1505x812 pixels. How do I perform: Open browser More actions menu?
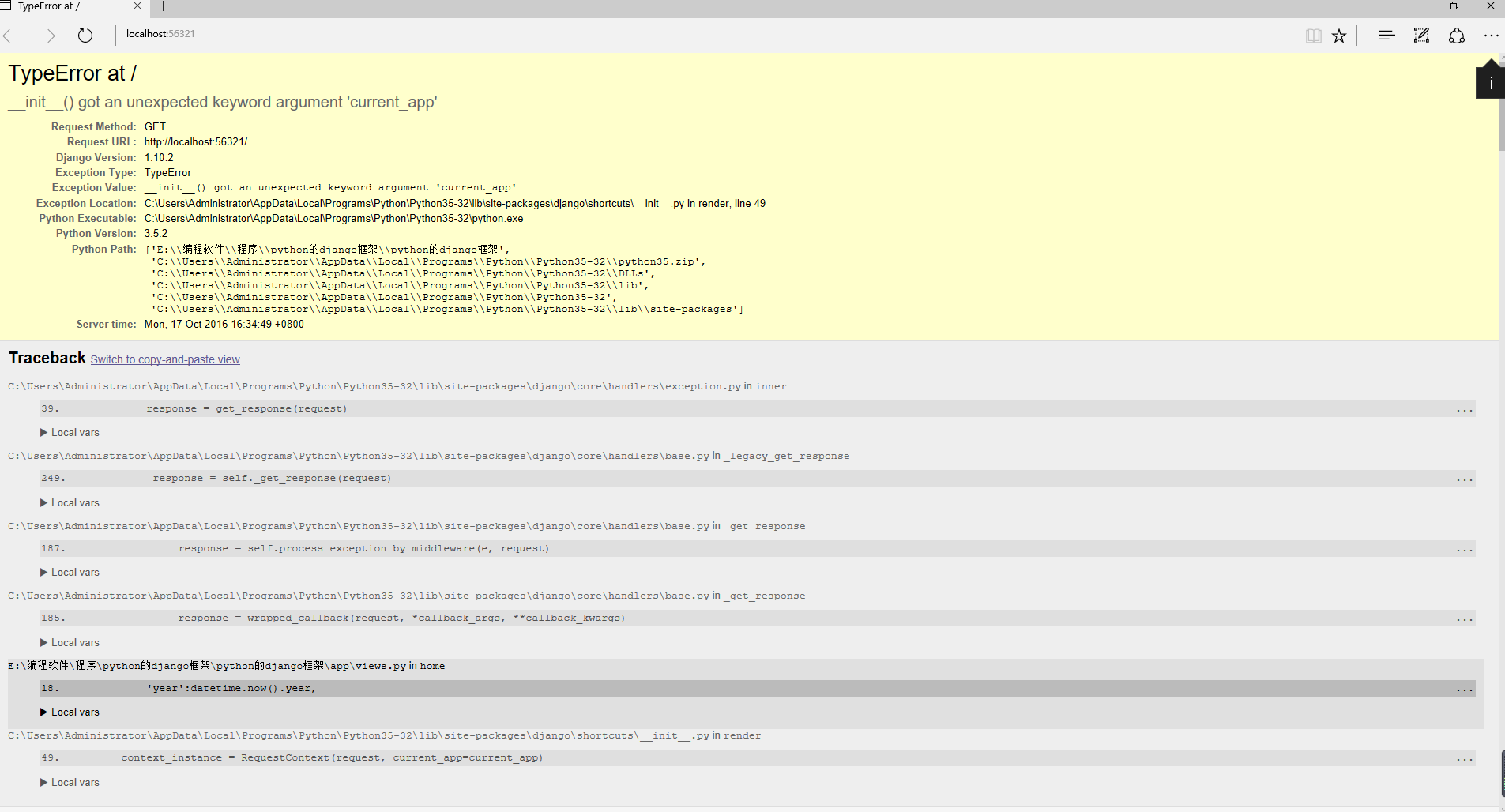(x=1491, y=36)
